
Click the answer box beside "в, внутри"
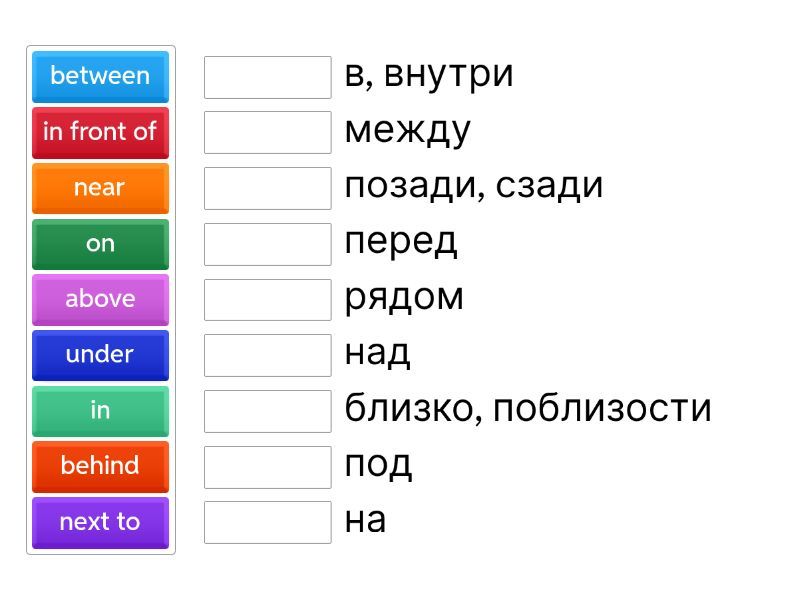point(267,77)
